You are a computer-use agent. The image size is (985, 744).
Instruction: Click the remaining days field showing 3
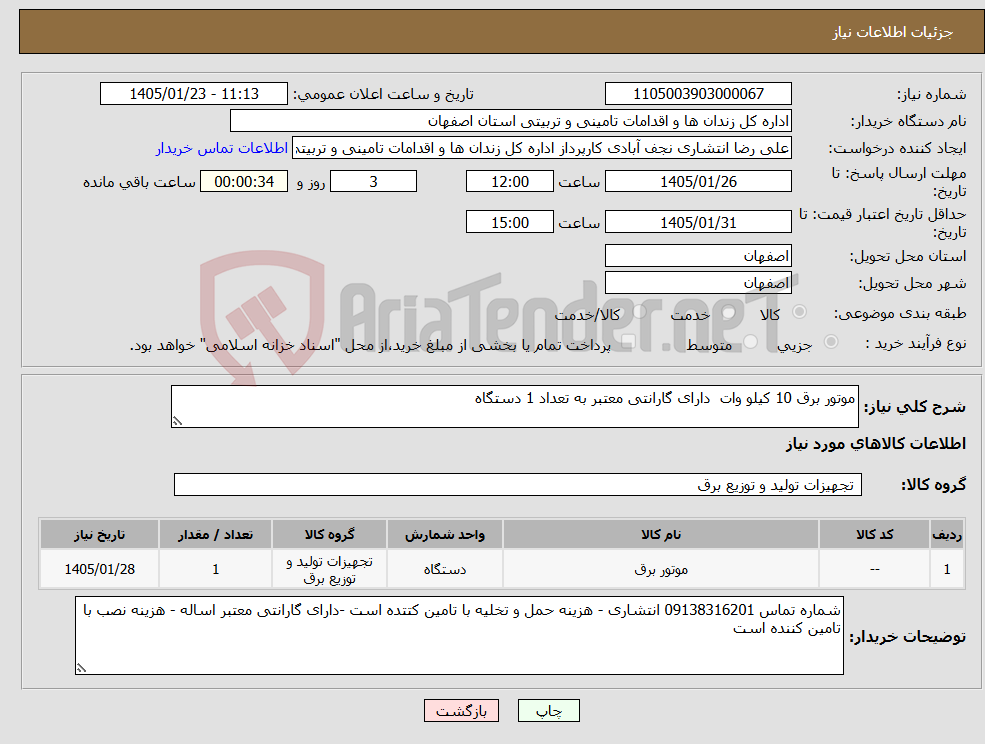pyautogui.click(x=373, y=182)
